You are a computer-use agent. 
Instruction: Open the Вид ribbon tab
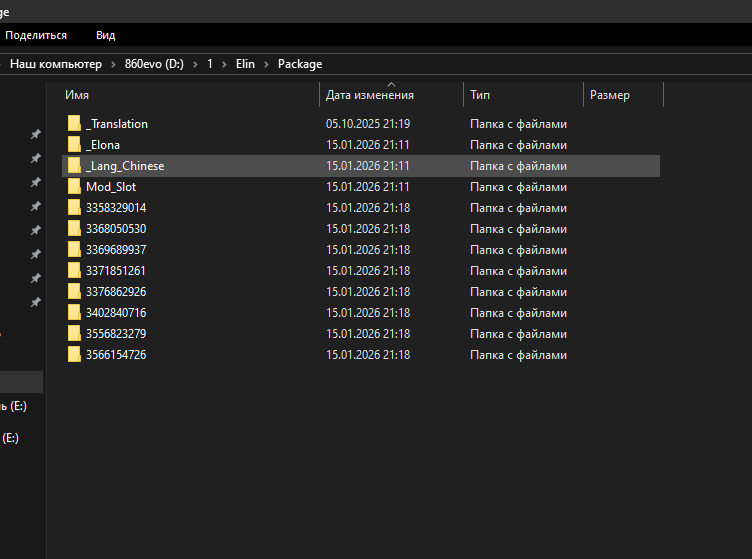106,35
